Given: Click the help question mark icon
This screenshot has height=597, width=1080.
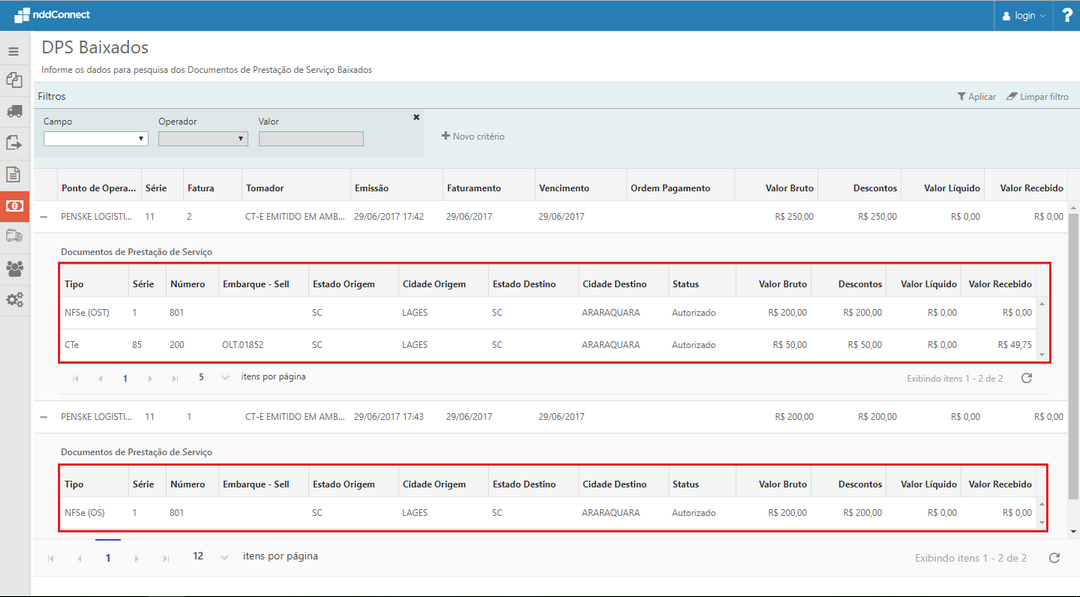Looking at the screenshot, I should click(1066, 15).
